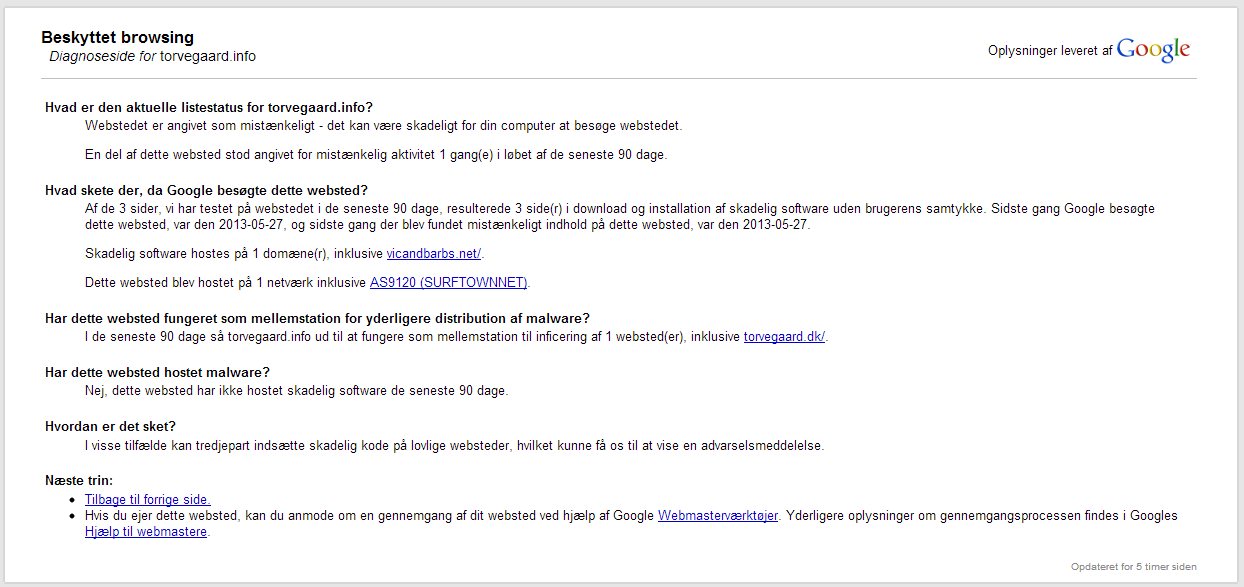Image resolution: width=1244 pixels, height=587 pixels.
Task: Click the Nej, dette websted har ikke hostet text
Action: 297,390
